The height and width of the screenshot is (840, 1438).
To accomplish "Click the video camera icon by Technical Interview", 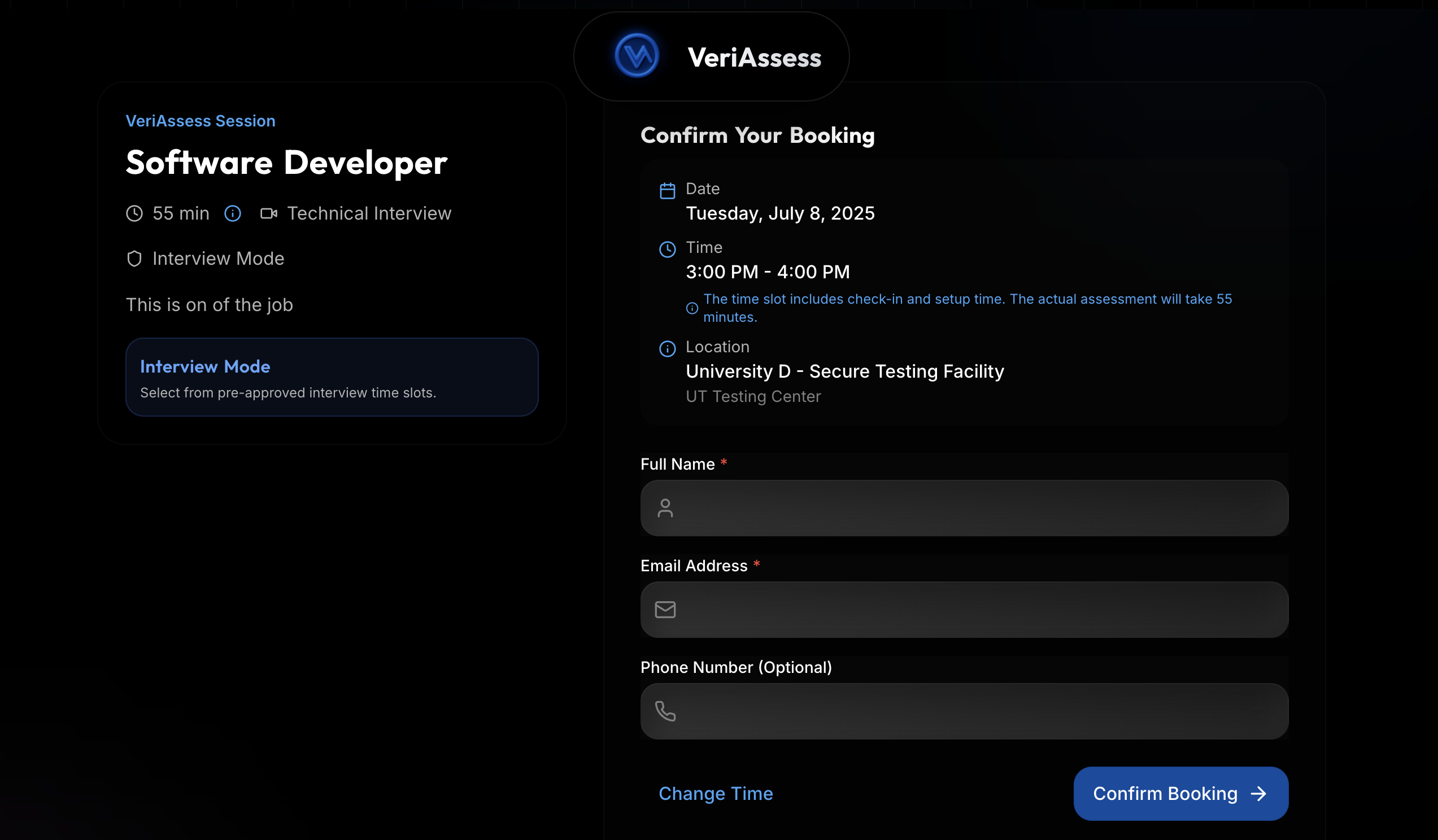I will click(x=269, y=214).
